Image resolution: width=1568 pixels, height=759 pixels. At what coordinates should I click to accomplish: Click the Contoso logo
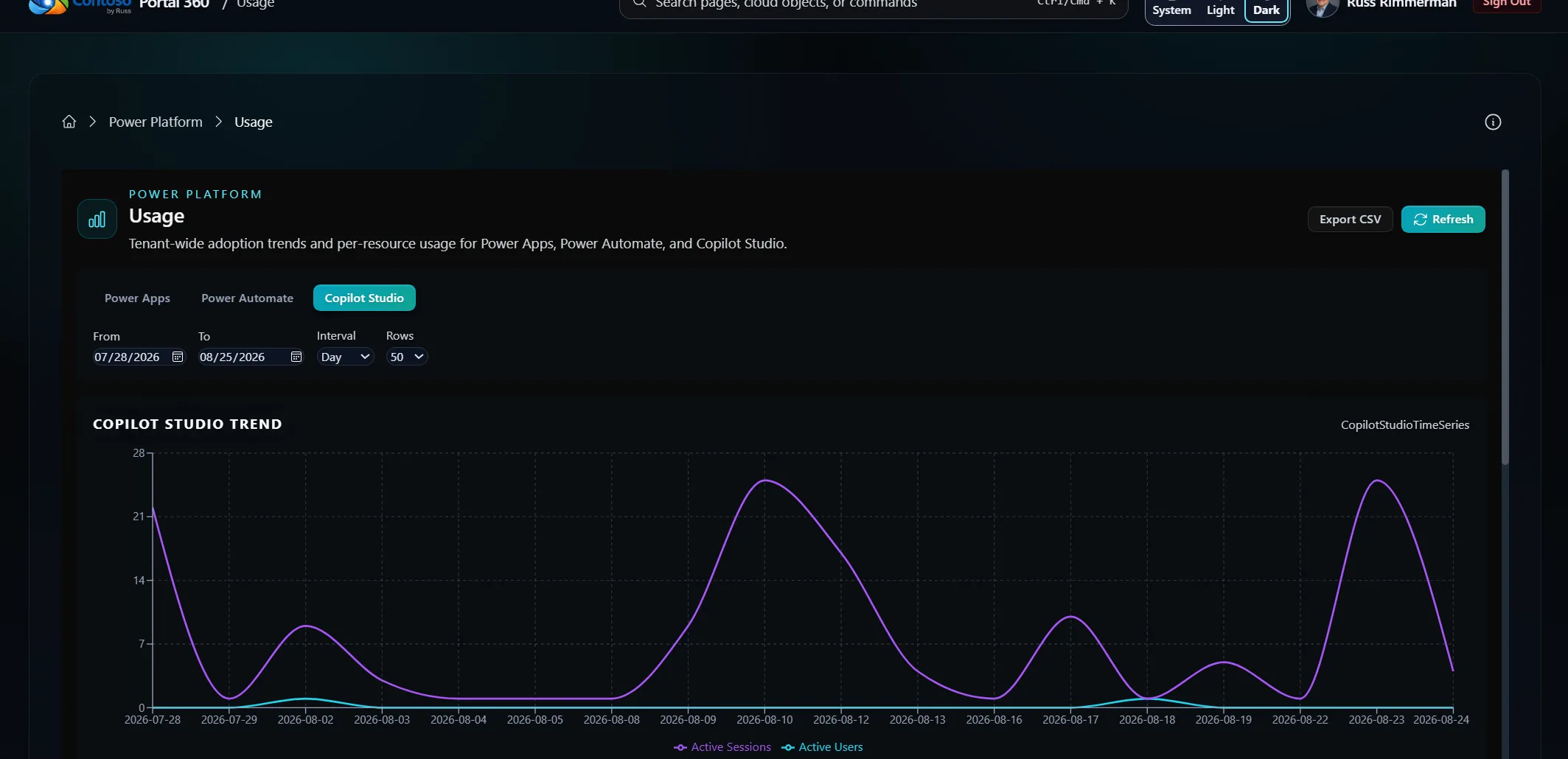(80, 6)
